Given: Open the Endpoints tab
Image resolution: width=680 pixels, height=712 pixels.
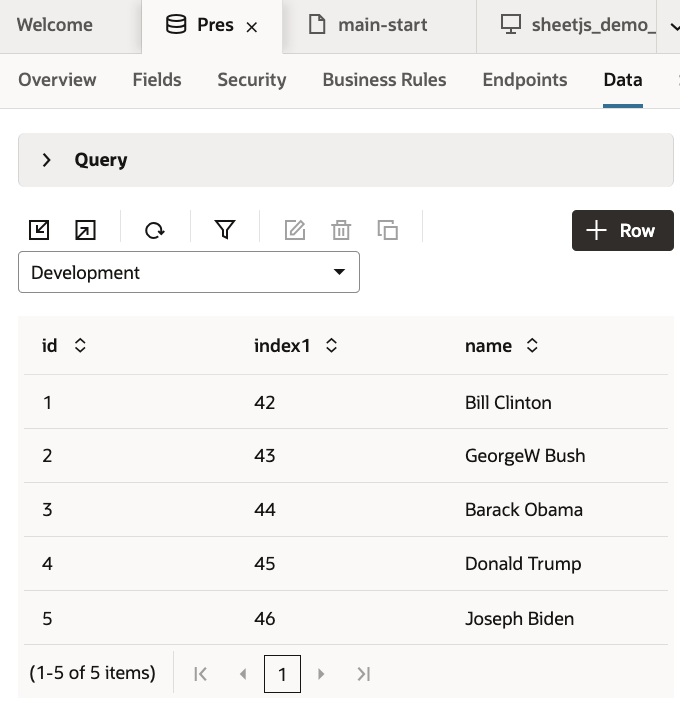Looking at the screenshot, I should point(524,80).
